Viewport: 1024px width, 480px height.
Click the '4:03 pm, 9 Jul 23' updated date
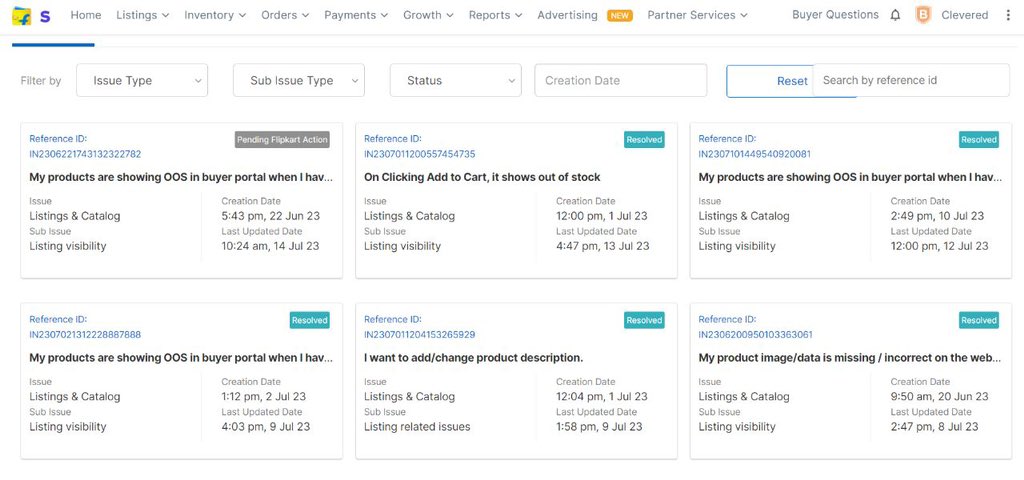tap(266, 426)
